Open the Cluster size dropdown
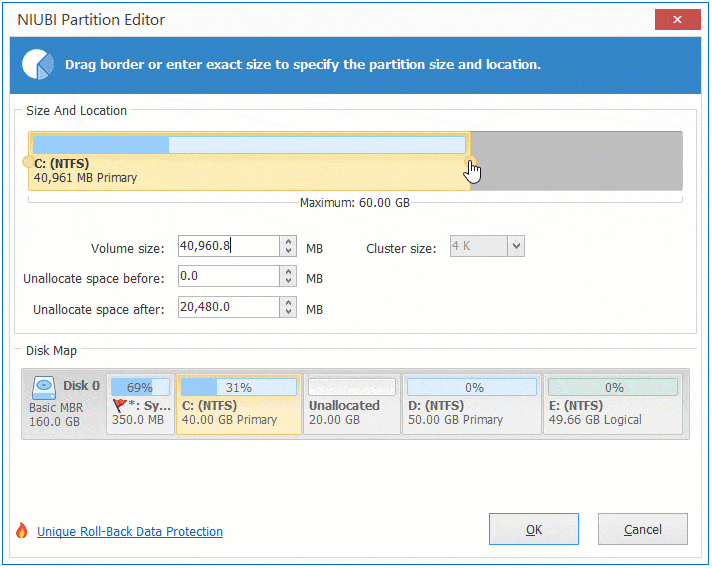The image size is (712, 568). (x=515, y=246)
